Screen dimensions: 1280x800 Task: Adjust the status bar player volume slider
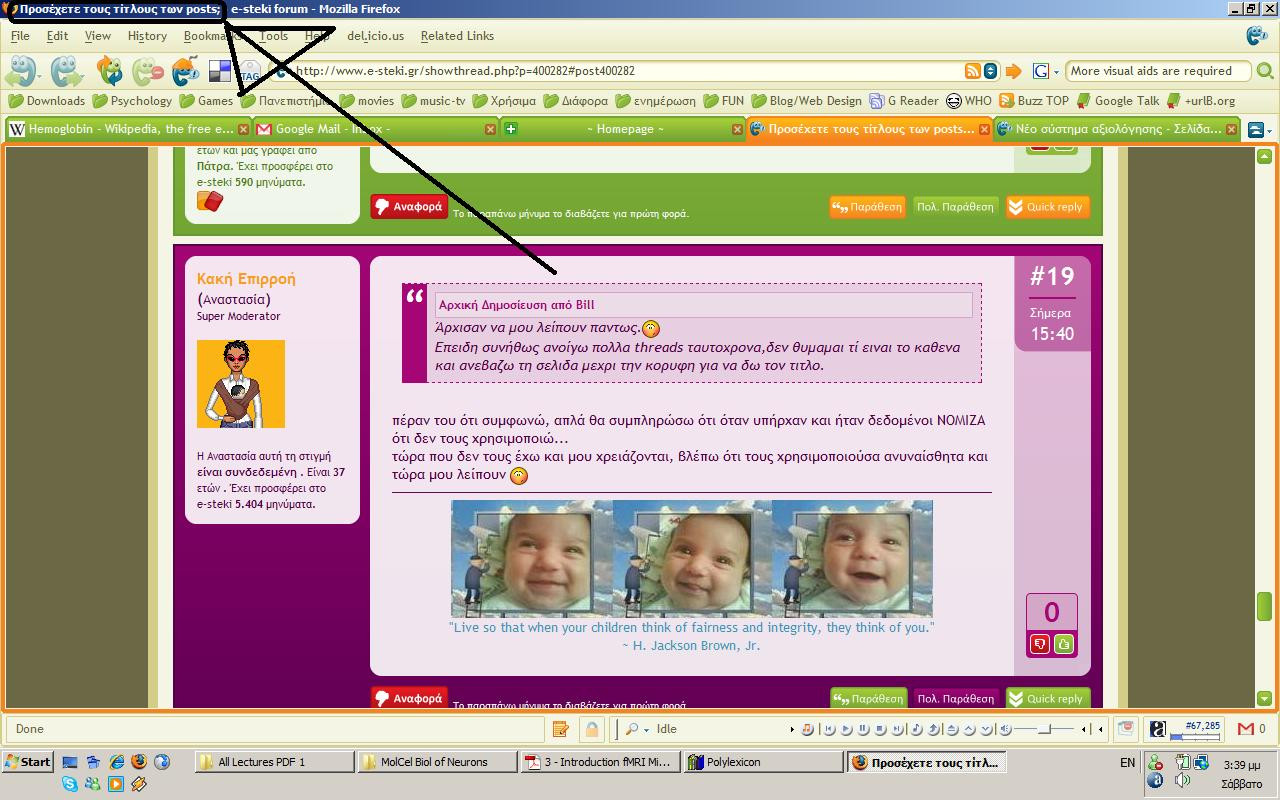(x=1045, y=729)
